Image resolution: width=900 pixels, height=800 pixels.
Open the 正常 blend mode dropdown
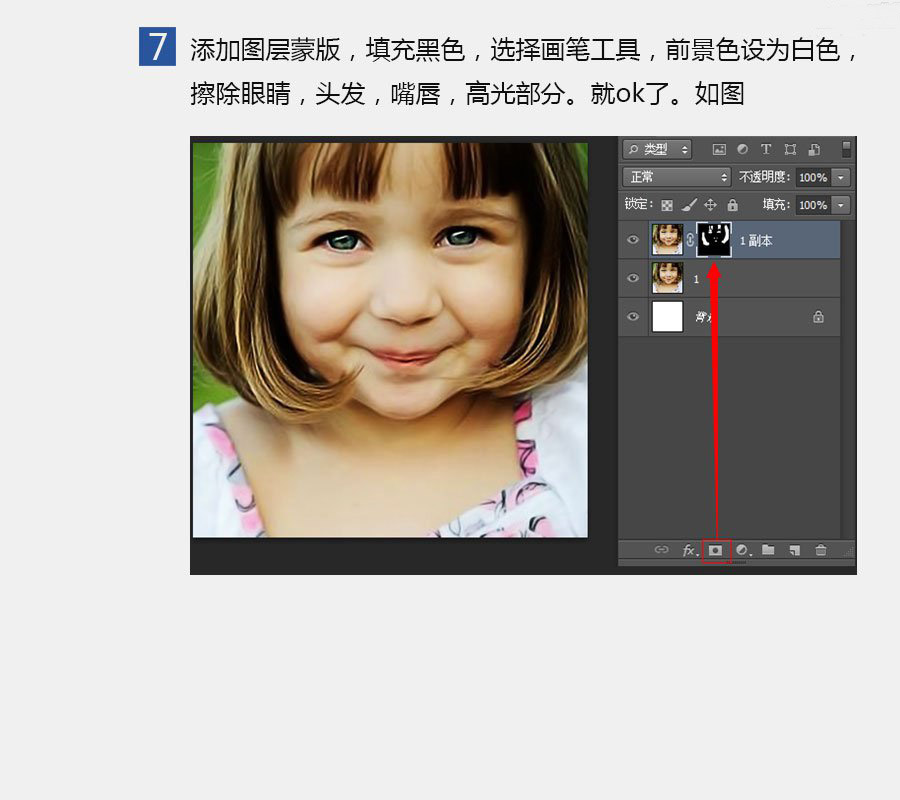677,177
